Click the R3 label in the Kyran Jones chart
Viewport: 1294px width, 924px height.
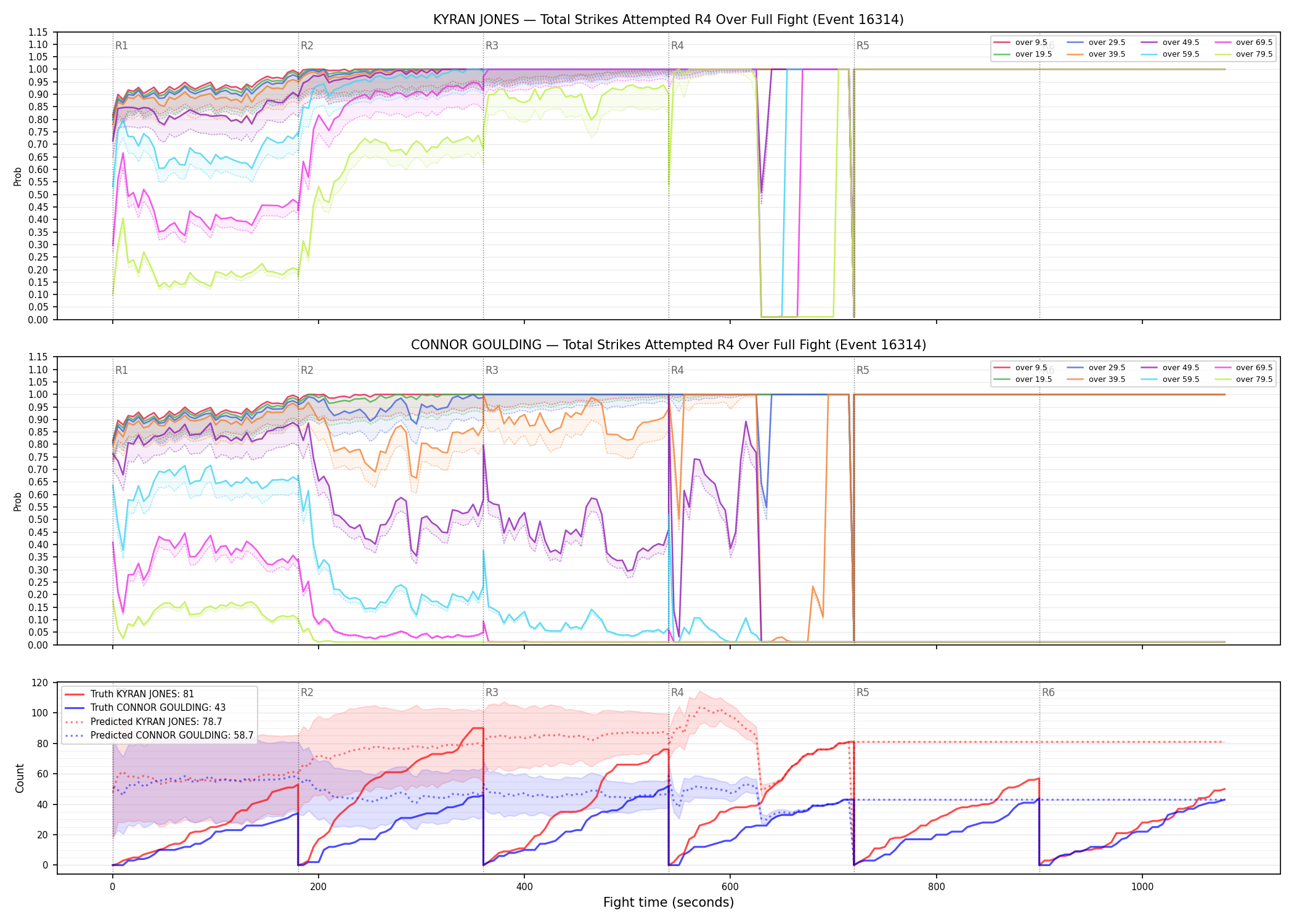492,46
